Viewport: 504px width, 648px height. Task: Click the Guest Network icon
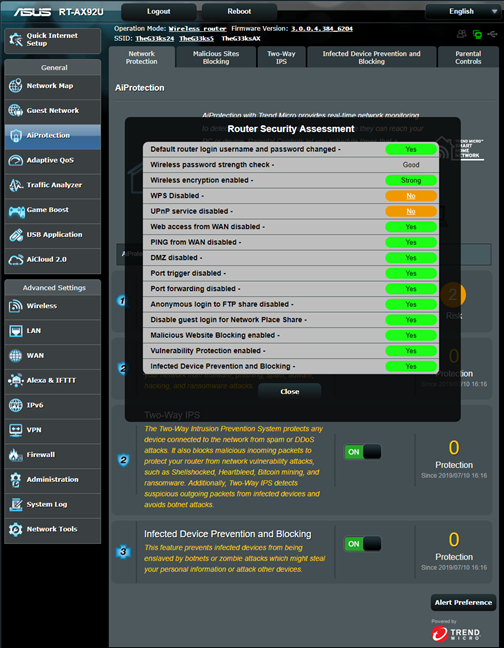[16, 111]
